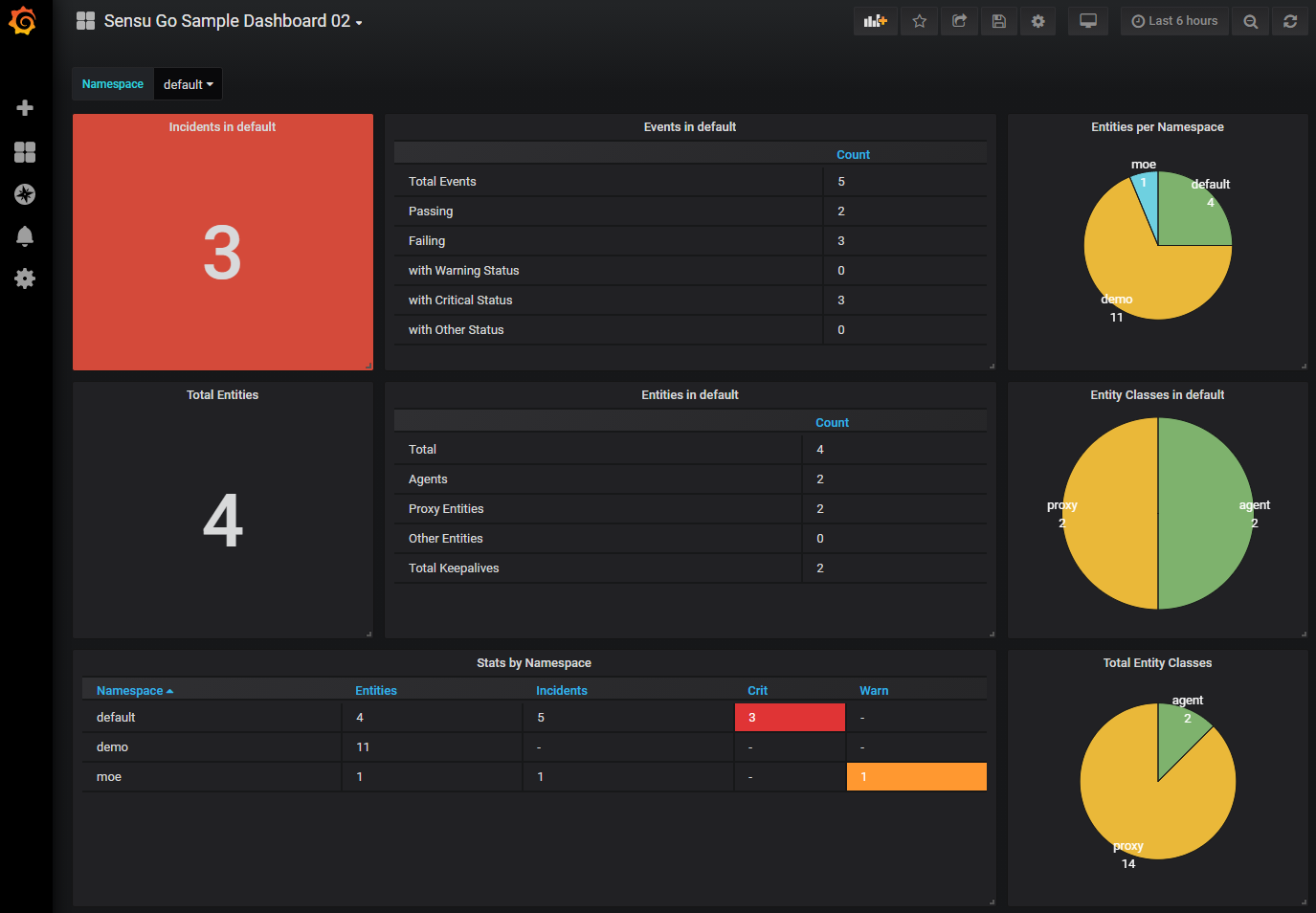
Task: Open the Incidents in default panel title menu
Action: coord(222,127)
